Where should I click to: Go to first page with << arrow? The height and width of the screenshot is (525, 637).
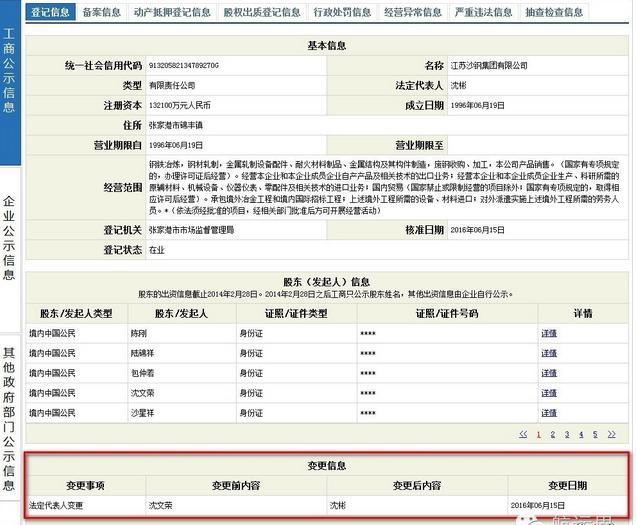523,434
